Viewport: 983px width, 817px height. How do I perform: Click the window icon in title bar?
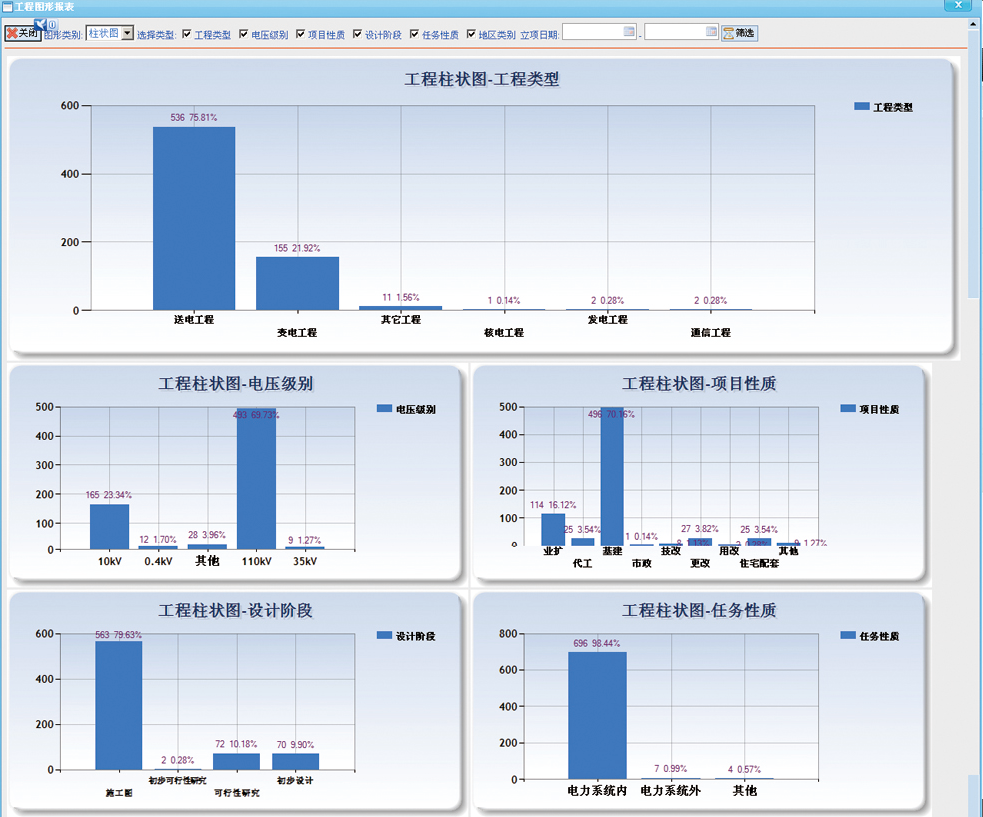click(x=8, y=6)
